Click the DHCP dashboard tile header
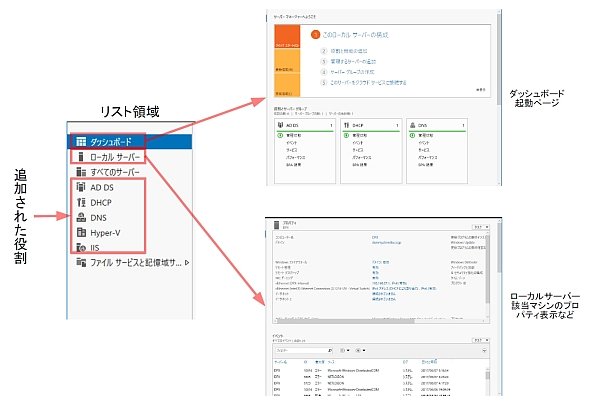Screen dimensions: 590x403 click(371, 125)
